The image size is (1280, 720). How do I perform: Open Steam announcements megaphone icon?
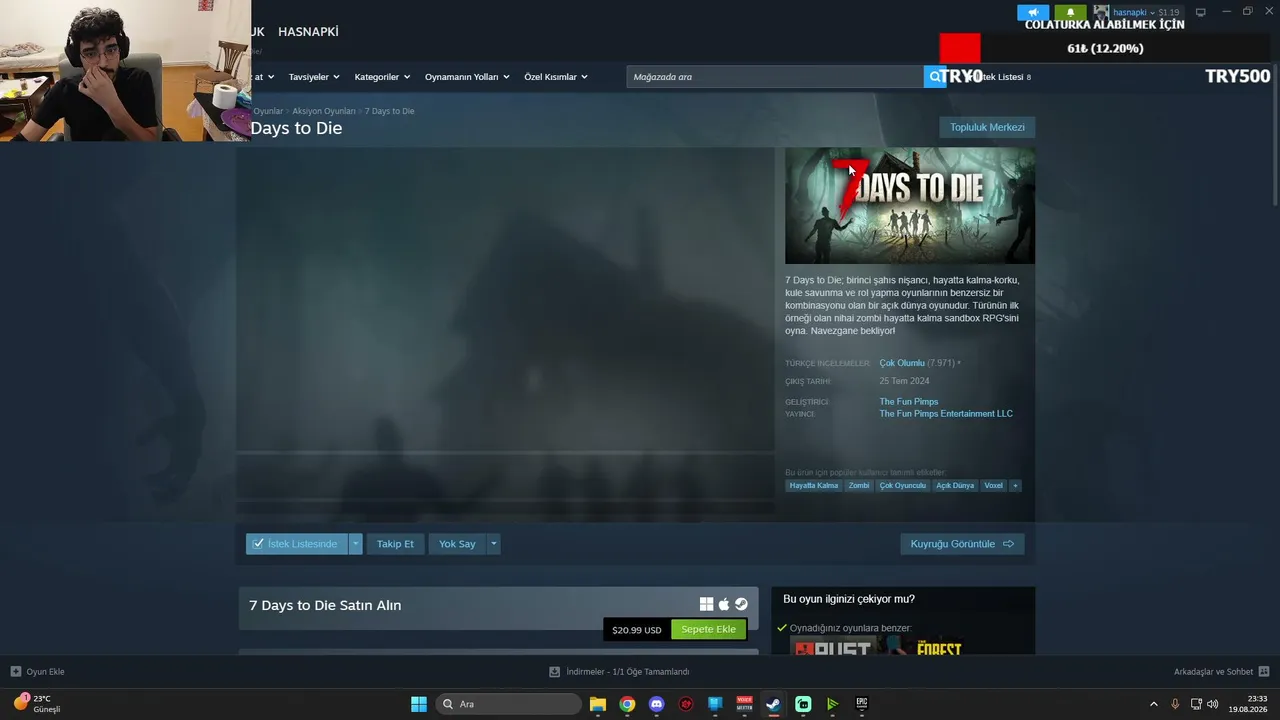[1033, 12]
